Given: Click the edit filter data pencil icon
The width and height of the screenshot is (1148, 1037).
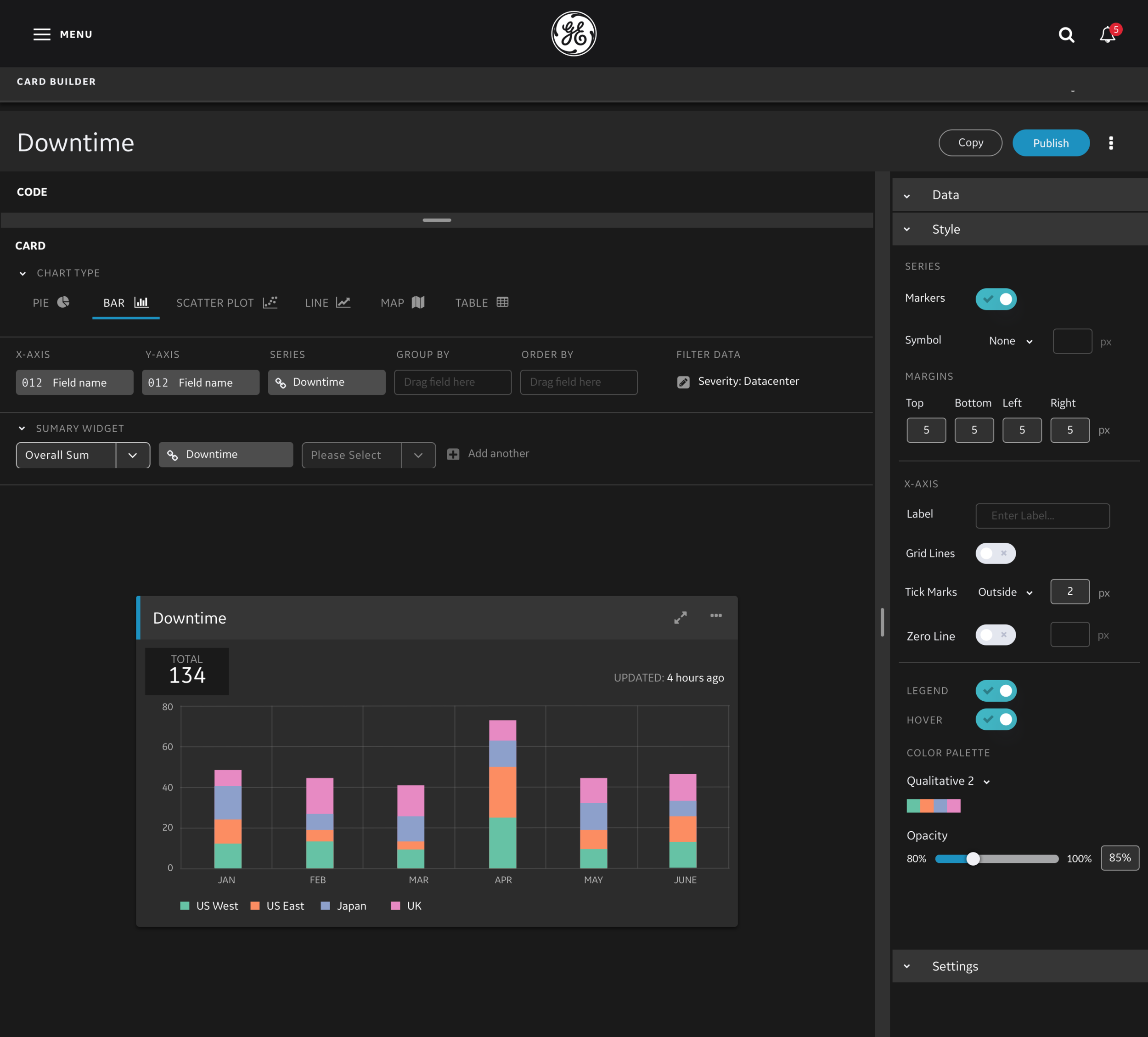Looking at the screenshot, I should [683, 382].
